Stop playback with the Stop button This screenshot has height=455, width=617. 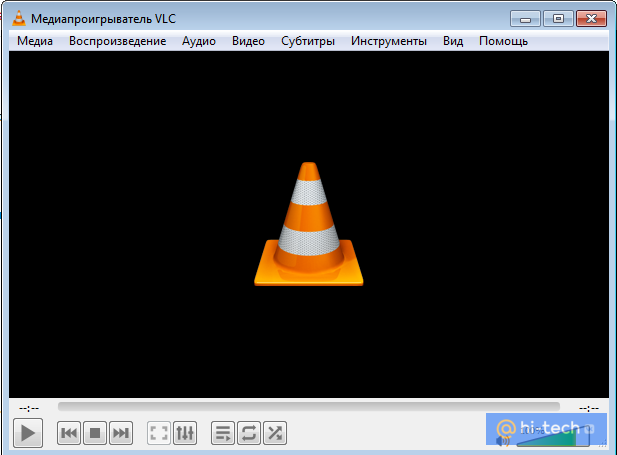point(95,433)
